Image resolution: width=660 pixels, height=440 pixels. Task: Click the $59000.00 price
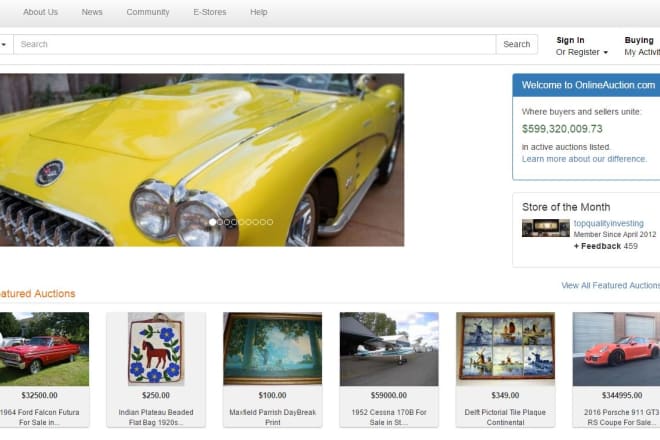[x=389, y=395]
